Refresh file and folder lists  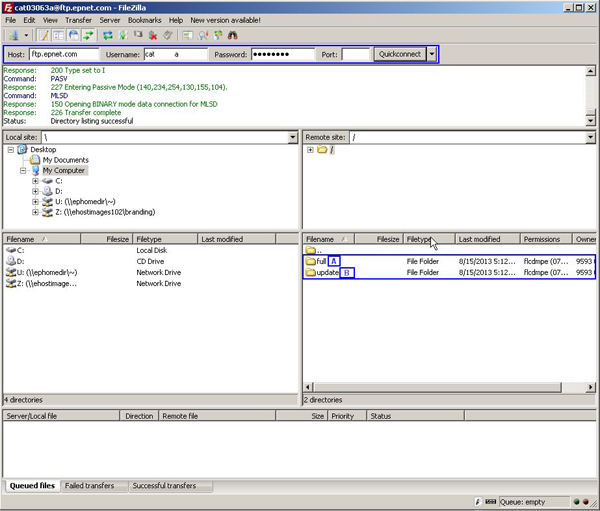108,35
